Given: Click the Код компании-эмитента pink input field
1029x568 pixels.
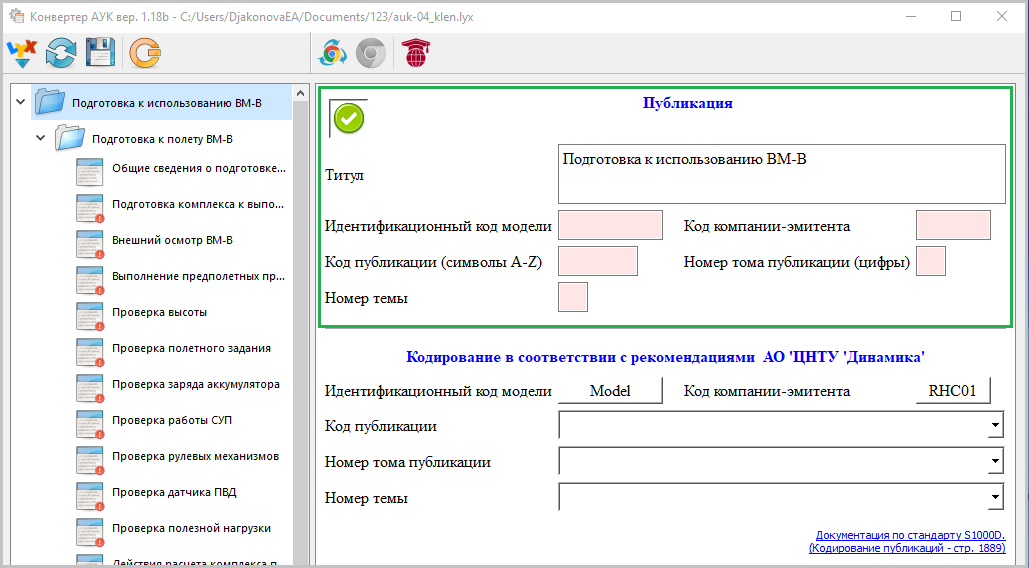Looking at the screenshot, I should click(x=952, y=225).
